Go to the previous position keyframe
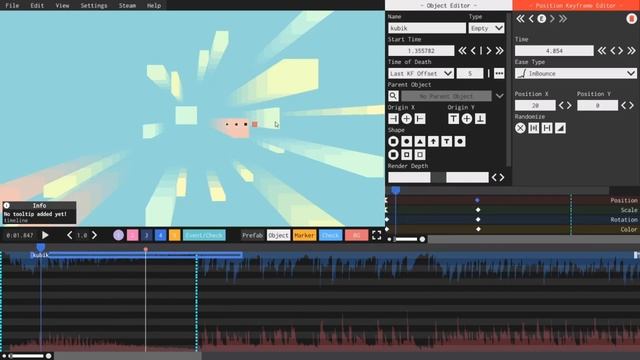640x360 pixels. pyautogui.click(x=531, y=19)
